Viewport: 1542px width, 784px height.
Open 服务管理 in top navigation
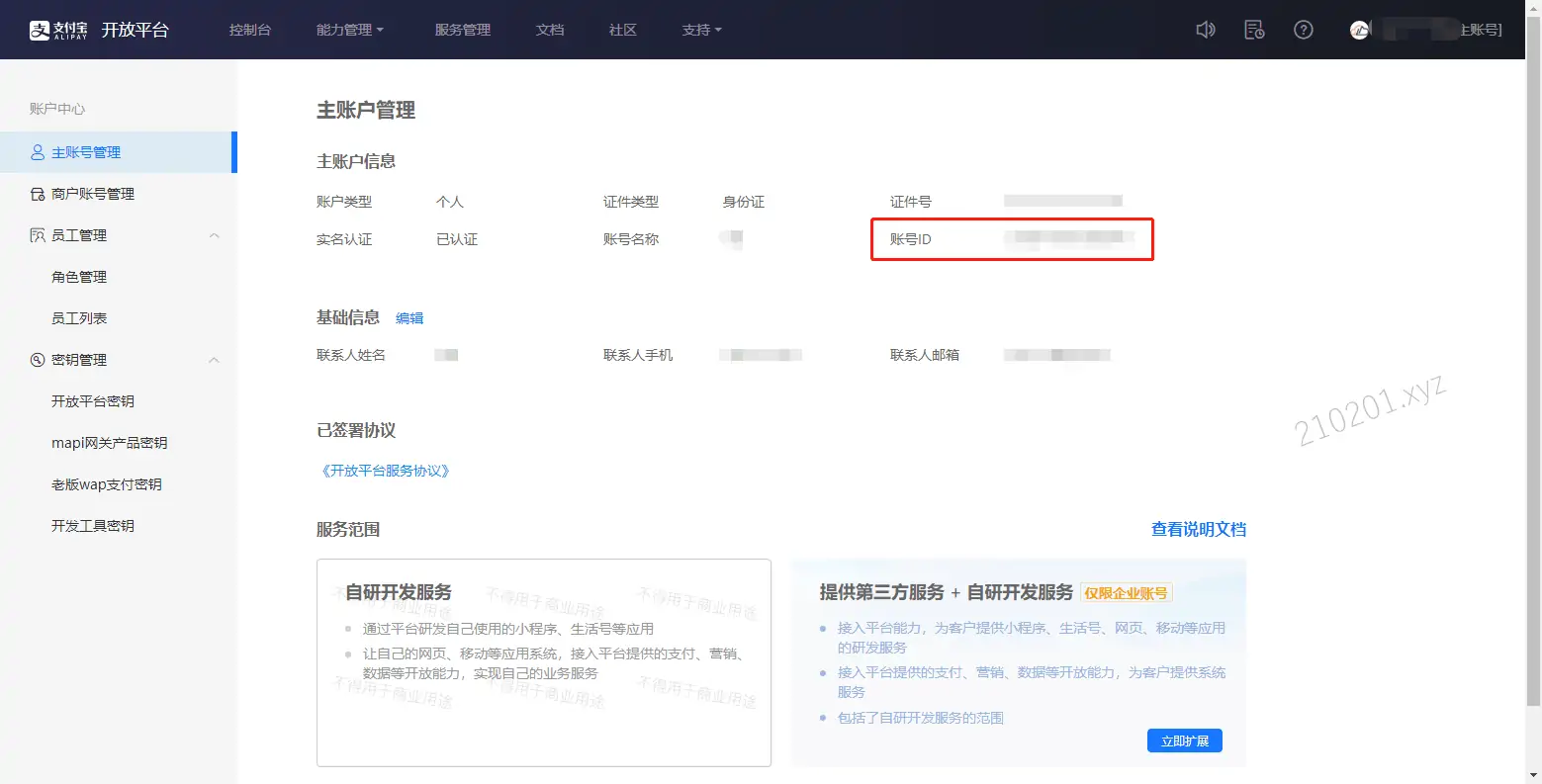[463, 30]
